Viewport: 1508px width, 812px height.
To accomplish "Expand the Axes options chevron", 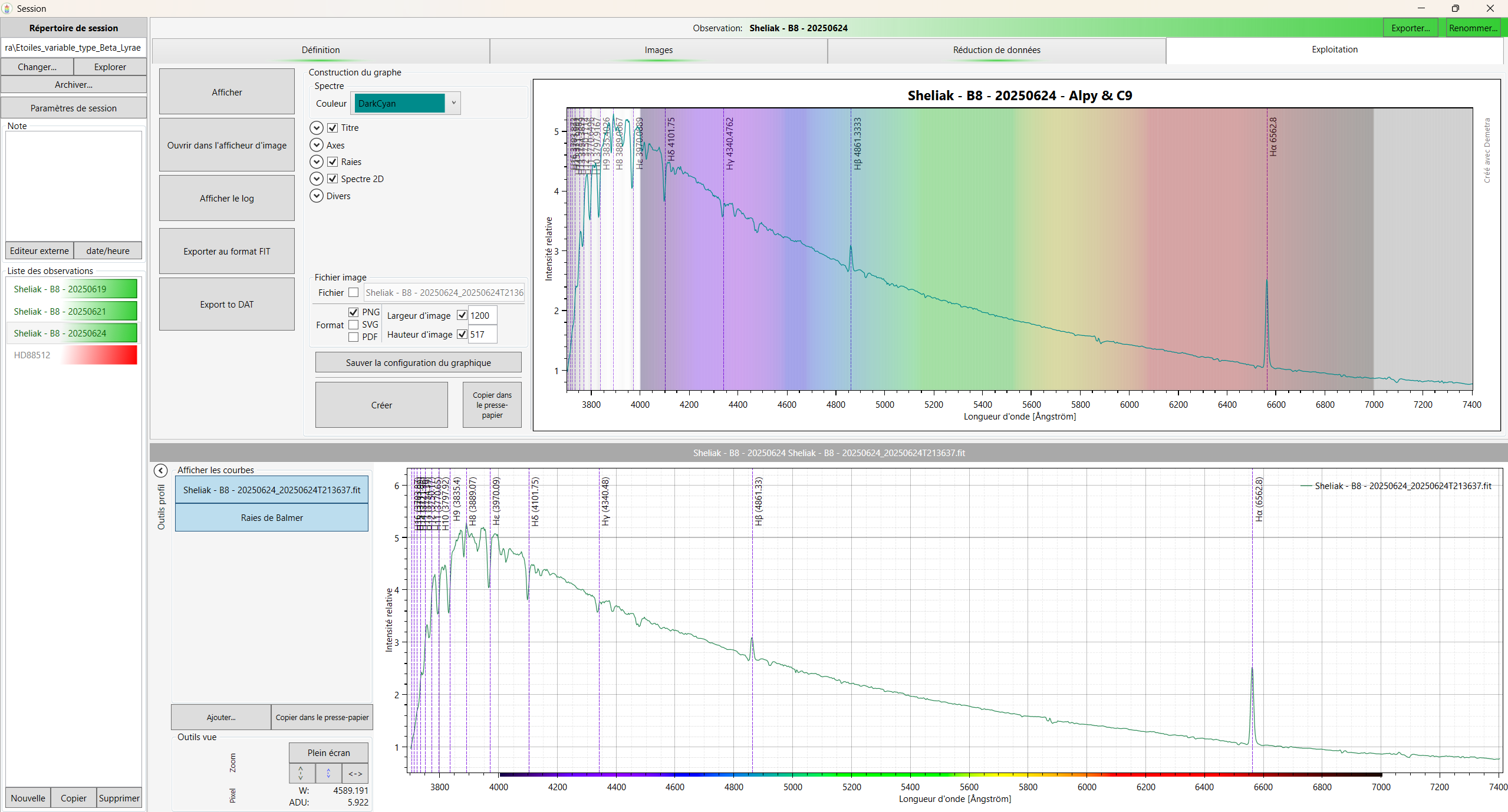I will 317,145.
